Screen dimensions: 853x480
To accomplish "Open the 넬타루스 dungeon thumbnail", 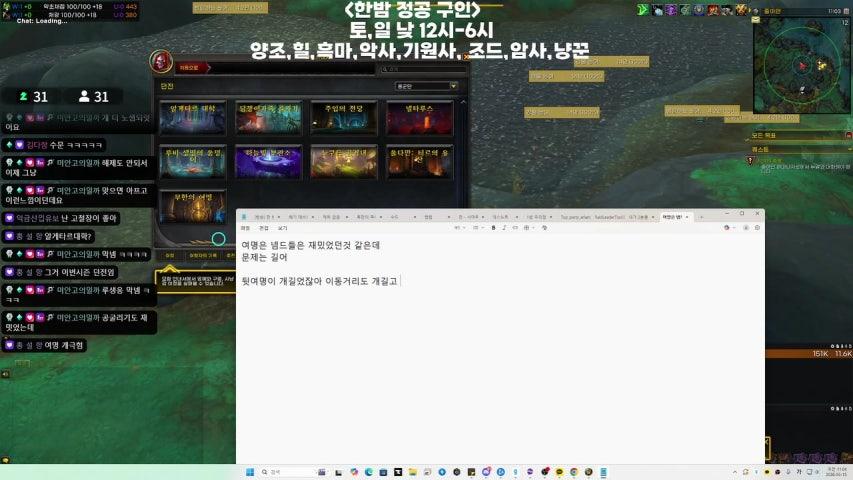I will coord(419,118).
